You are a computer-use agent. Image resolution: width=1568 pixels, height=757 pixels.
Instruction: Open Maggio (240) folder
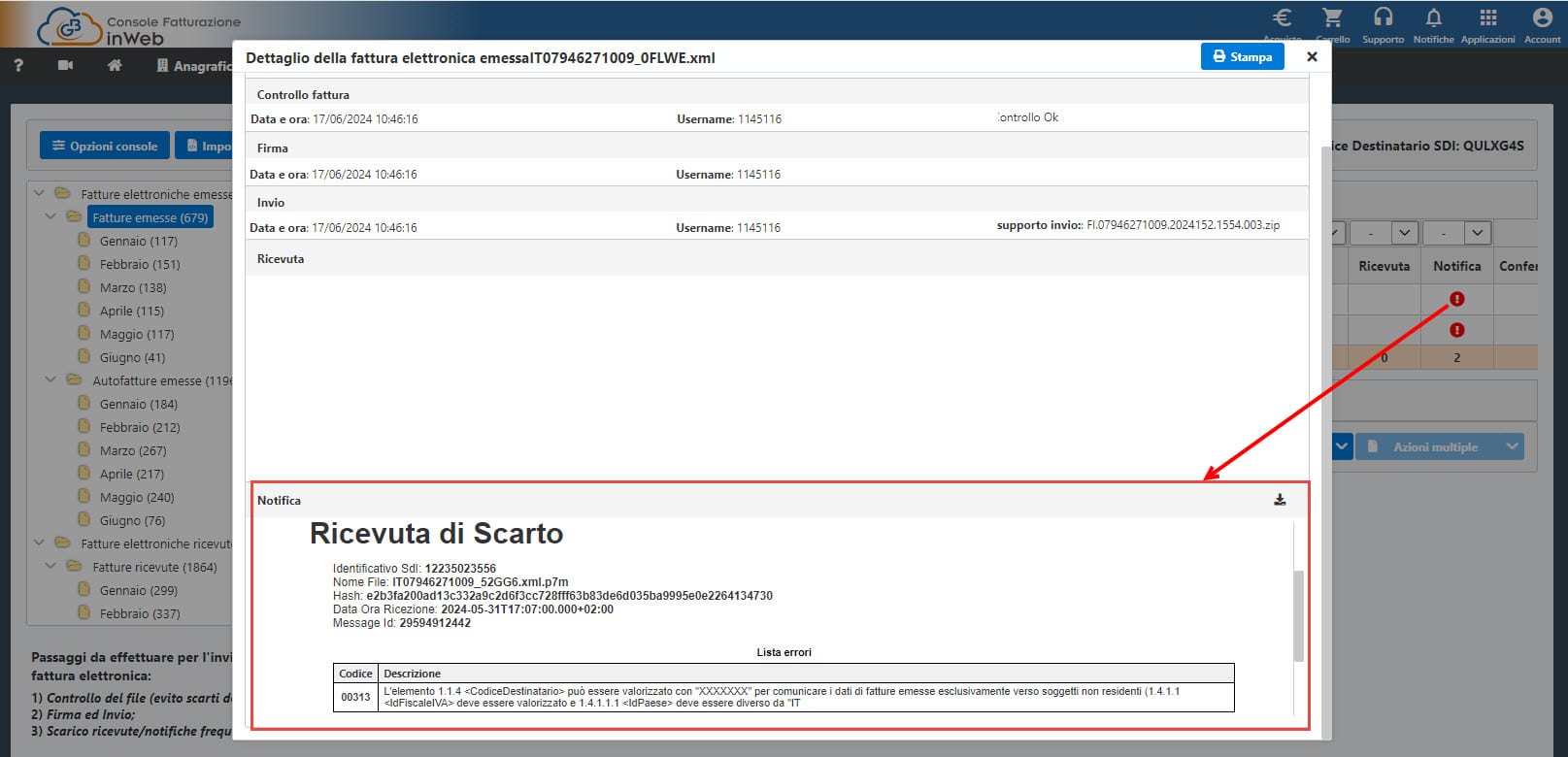click(x=137, y=497)
